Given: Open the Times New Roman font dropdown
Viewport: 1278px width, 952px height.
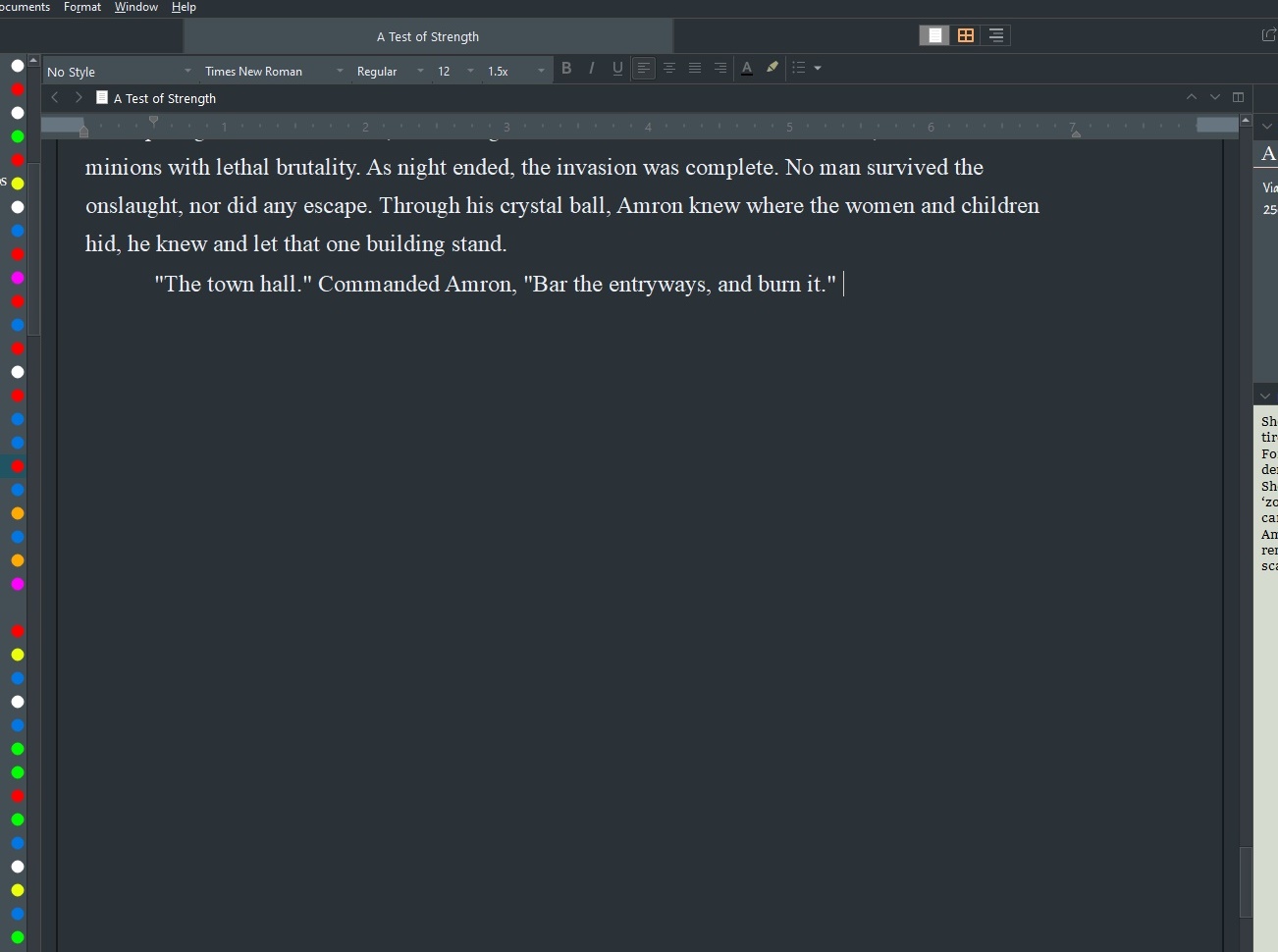Looking at the screenshot, I should tap(274, 71).
